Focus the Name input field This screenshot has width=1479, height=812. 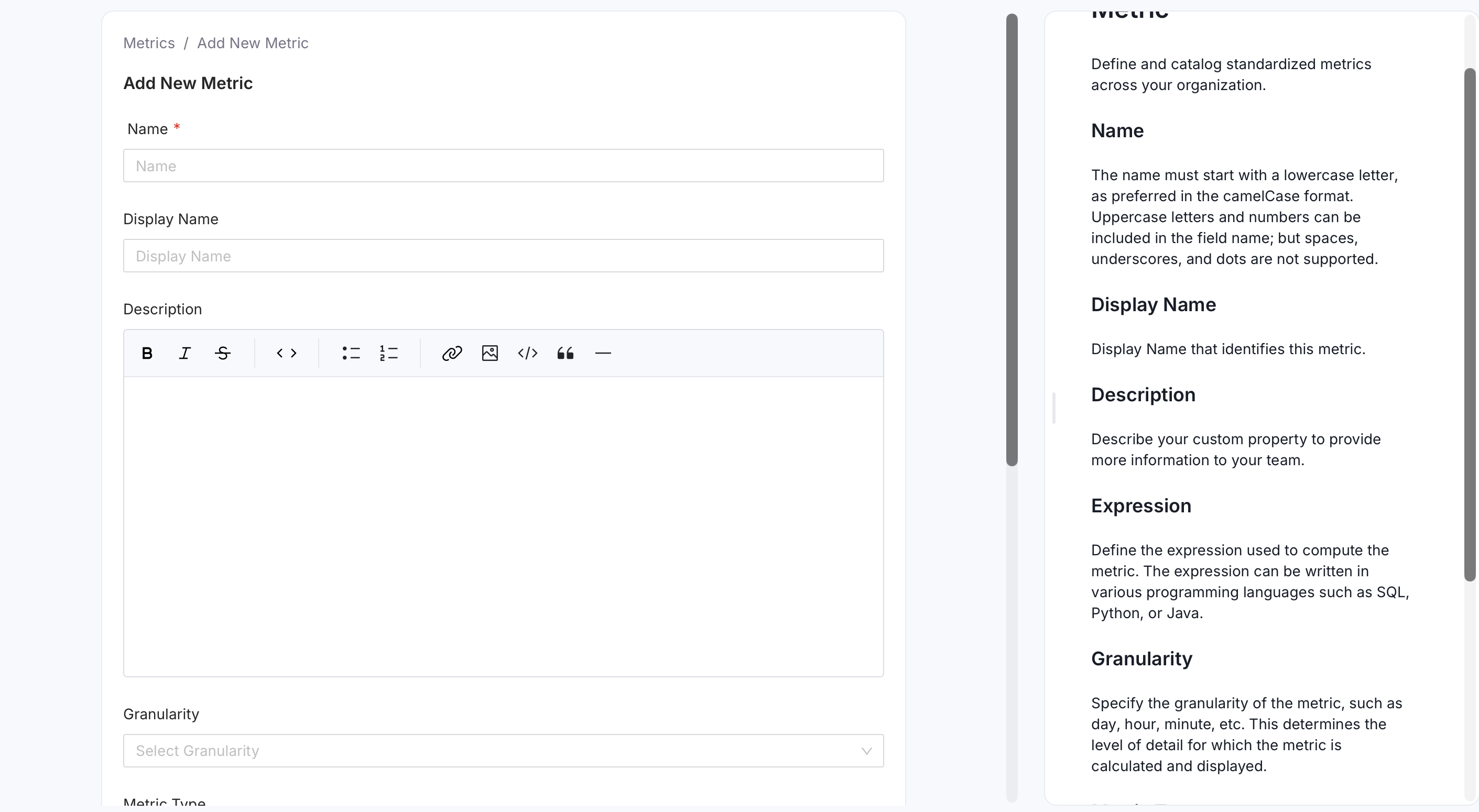click(504, 166)
